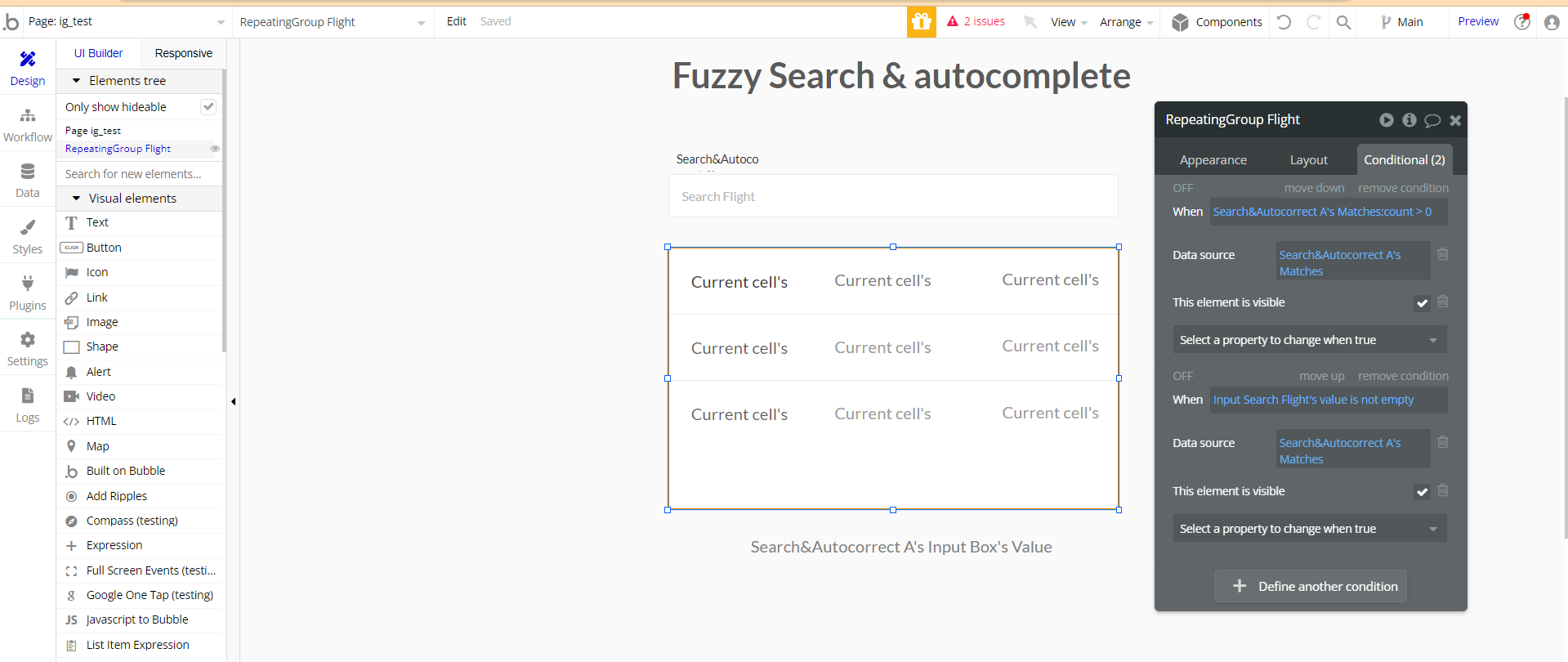Open the Logs section

(x=28, y=405)
